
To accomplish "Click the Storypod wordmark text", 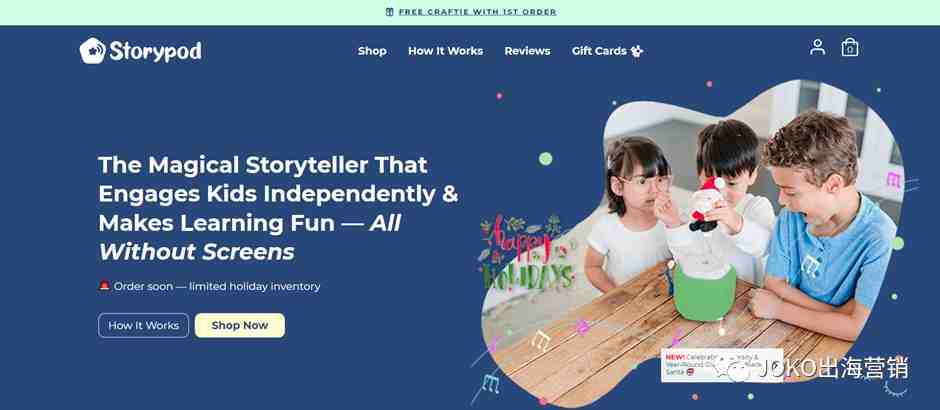I will pos(155,52).
